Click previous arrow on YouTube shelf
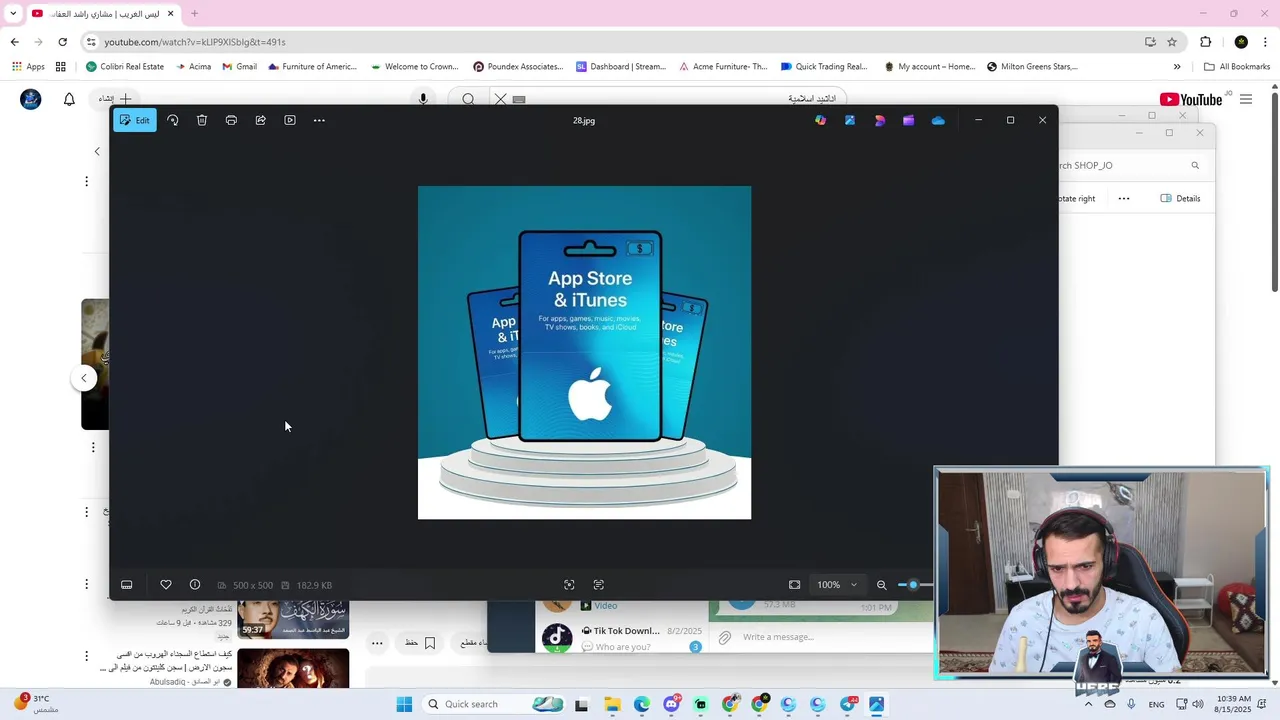The width and height of the screenshot is (1280, 720). click(84, 378)
